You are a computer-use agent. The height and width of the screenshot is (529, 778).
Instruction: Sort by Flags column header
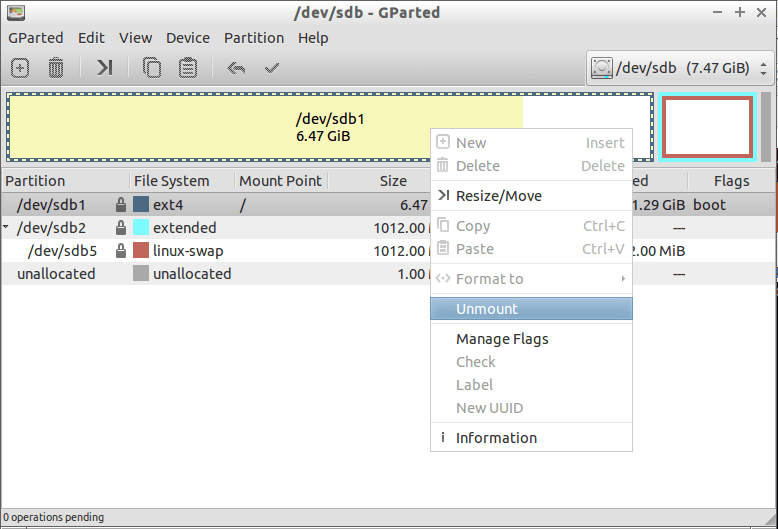coord(731,181)
